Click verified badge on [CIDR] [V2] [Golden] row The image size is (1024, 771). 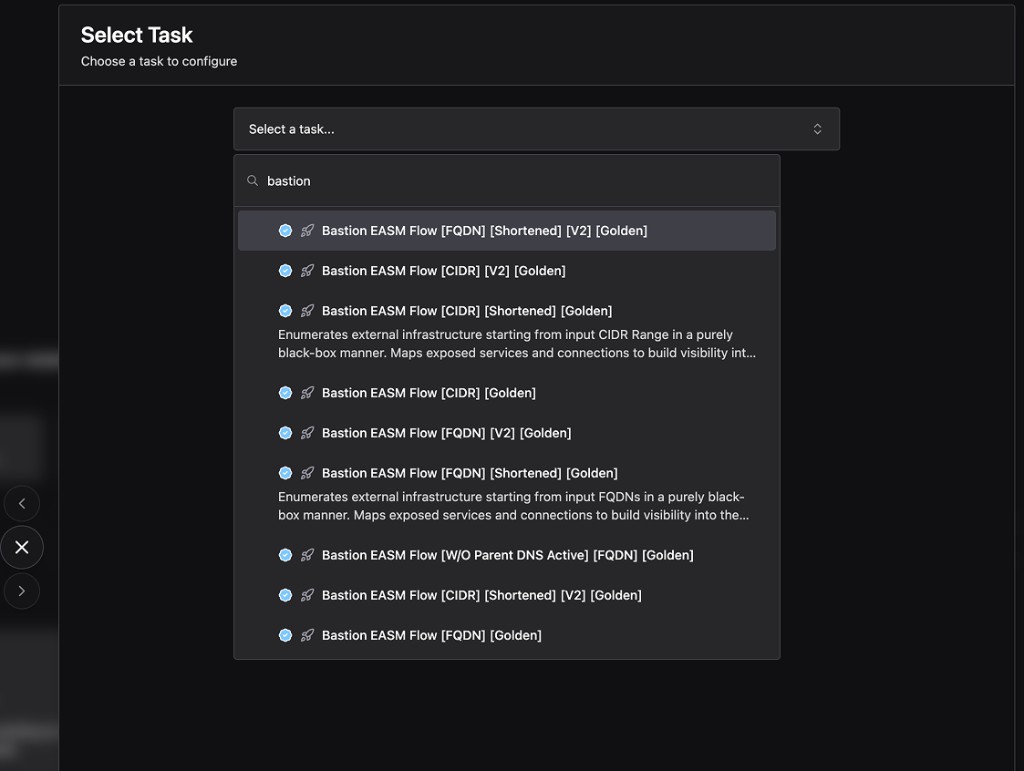point(285,270)
